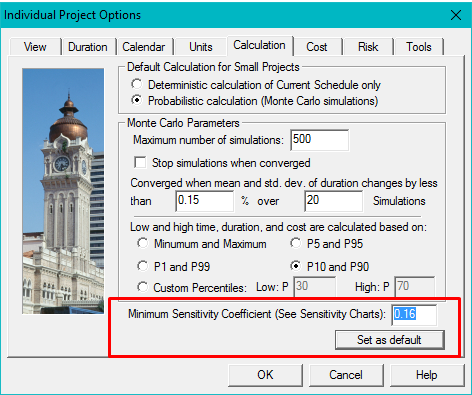Open the Tools tab
Screen dimensions: 472x395
coord(419,47)
